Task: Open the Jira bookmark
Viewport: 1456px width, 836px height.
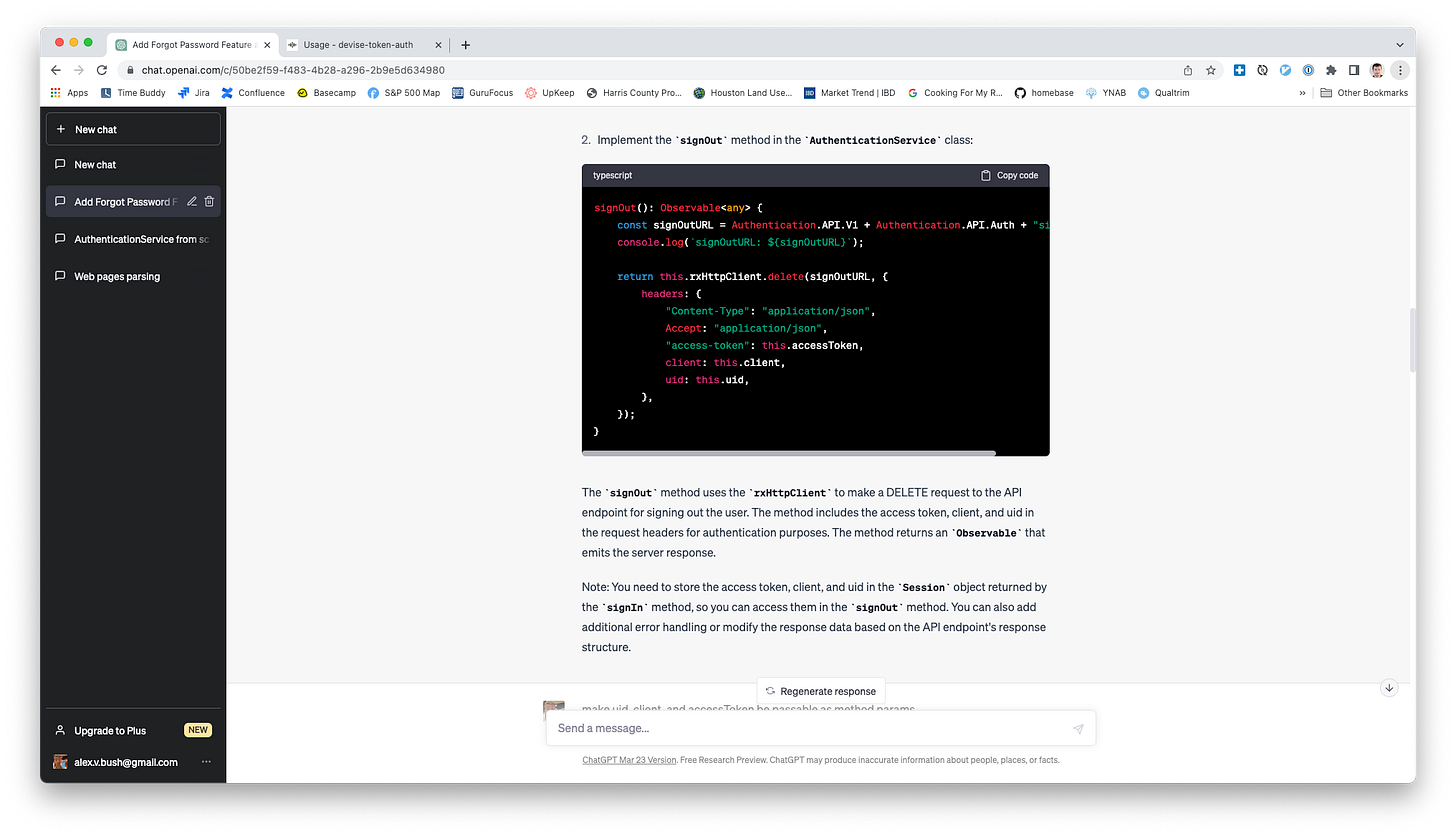Action: coord(193,93)
